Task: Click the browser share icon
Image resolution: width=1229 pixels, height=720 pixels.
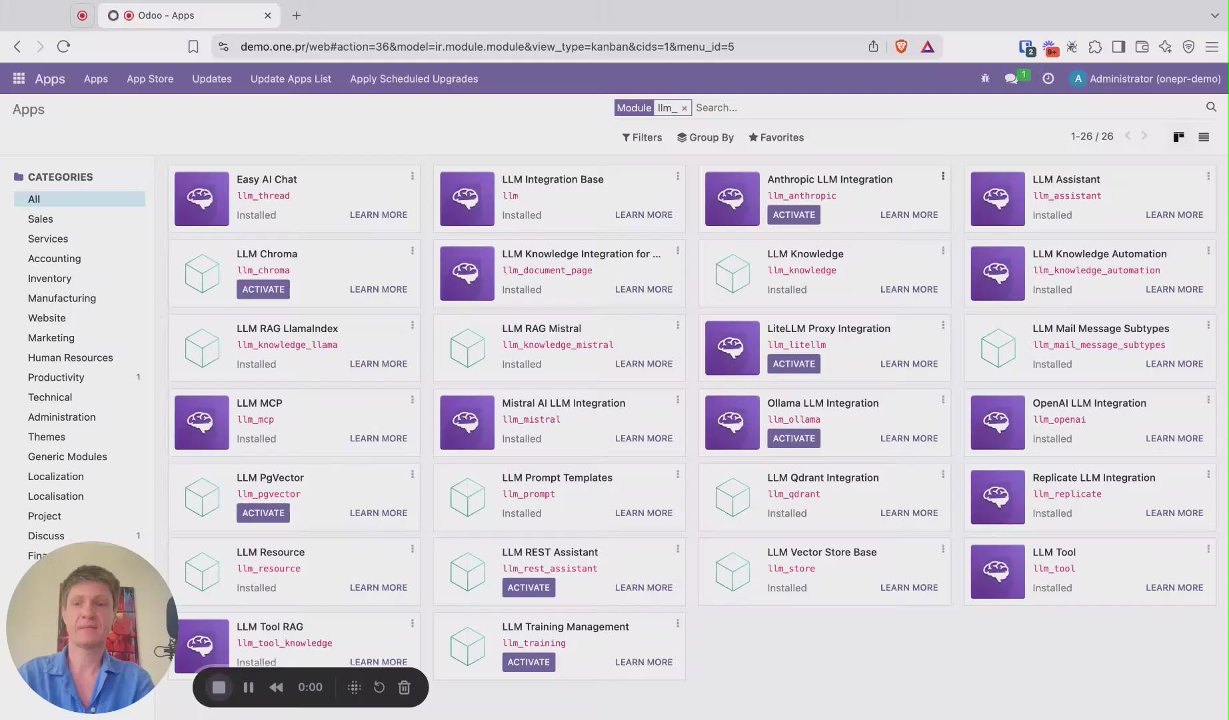Action: (x=874, y=46)
